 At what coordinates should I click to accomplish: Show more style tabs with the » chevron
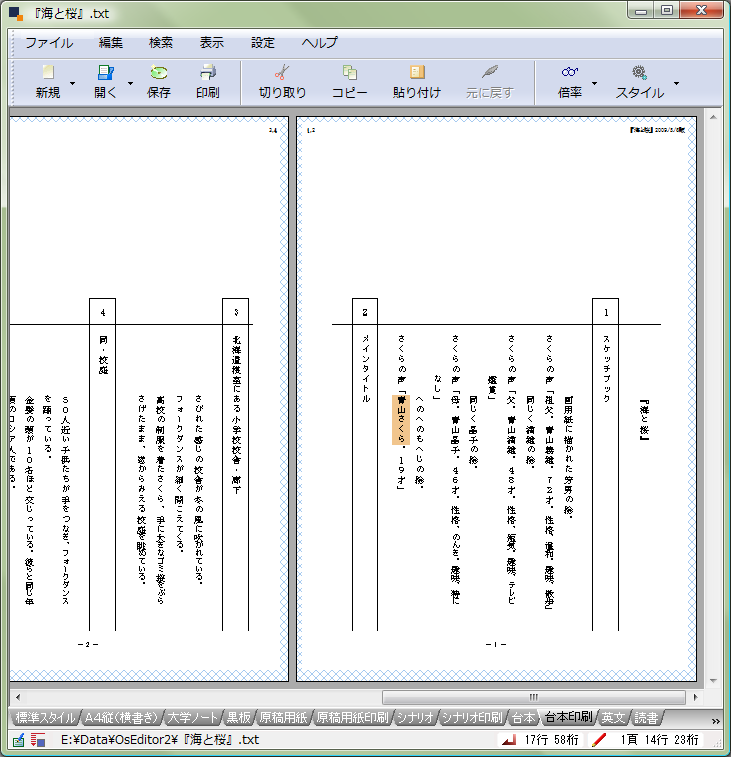tap(716, 721)
